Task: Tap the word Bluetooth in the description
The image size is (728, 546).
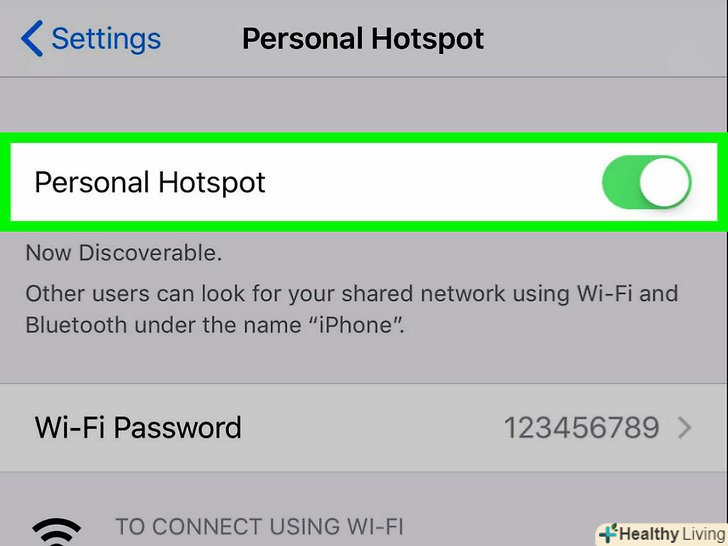Action: click(76, 325)
